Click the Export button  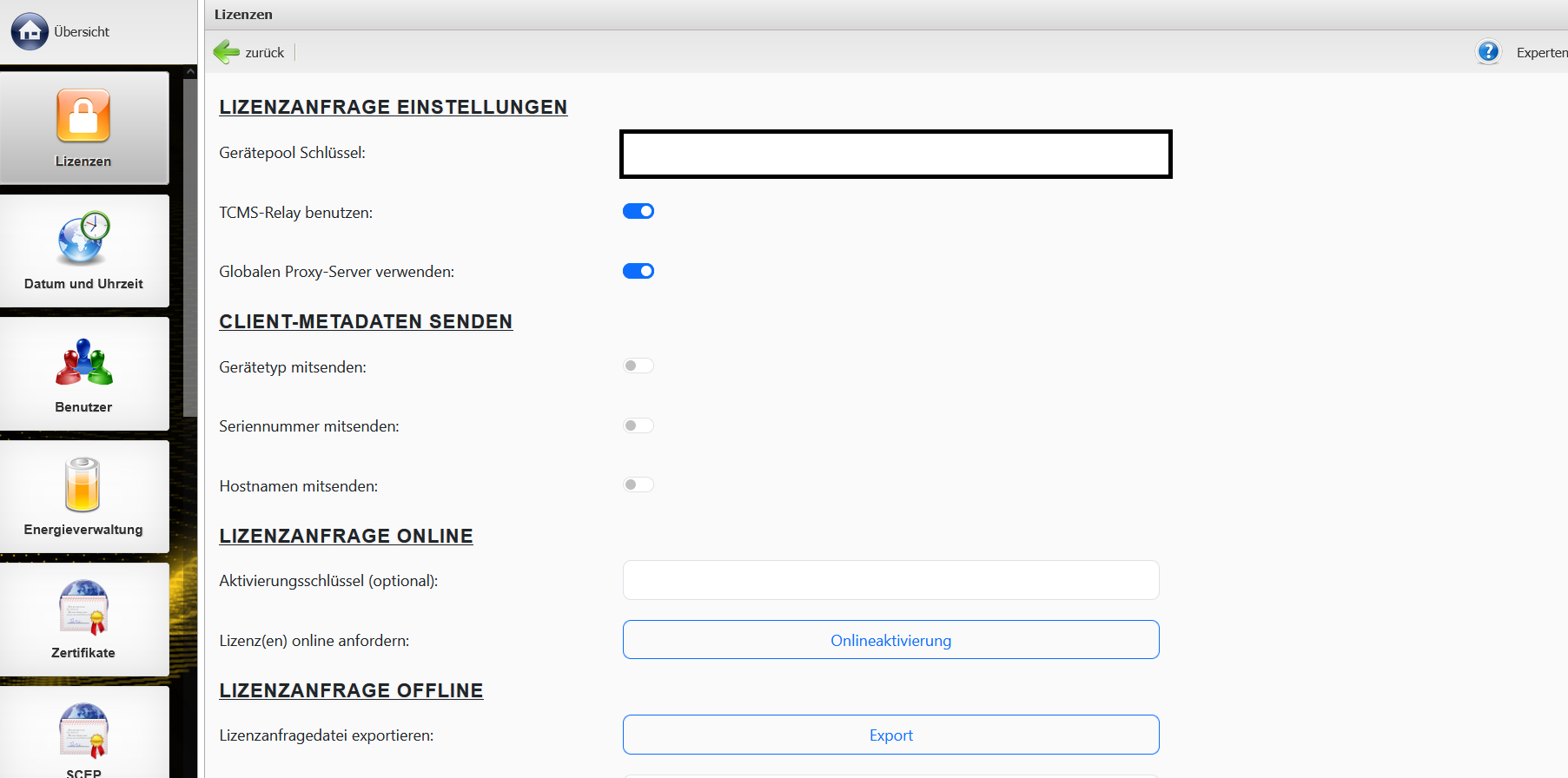click(890, 735)
